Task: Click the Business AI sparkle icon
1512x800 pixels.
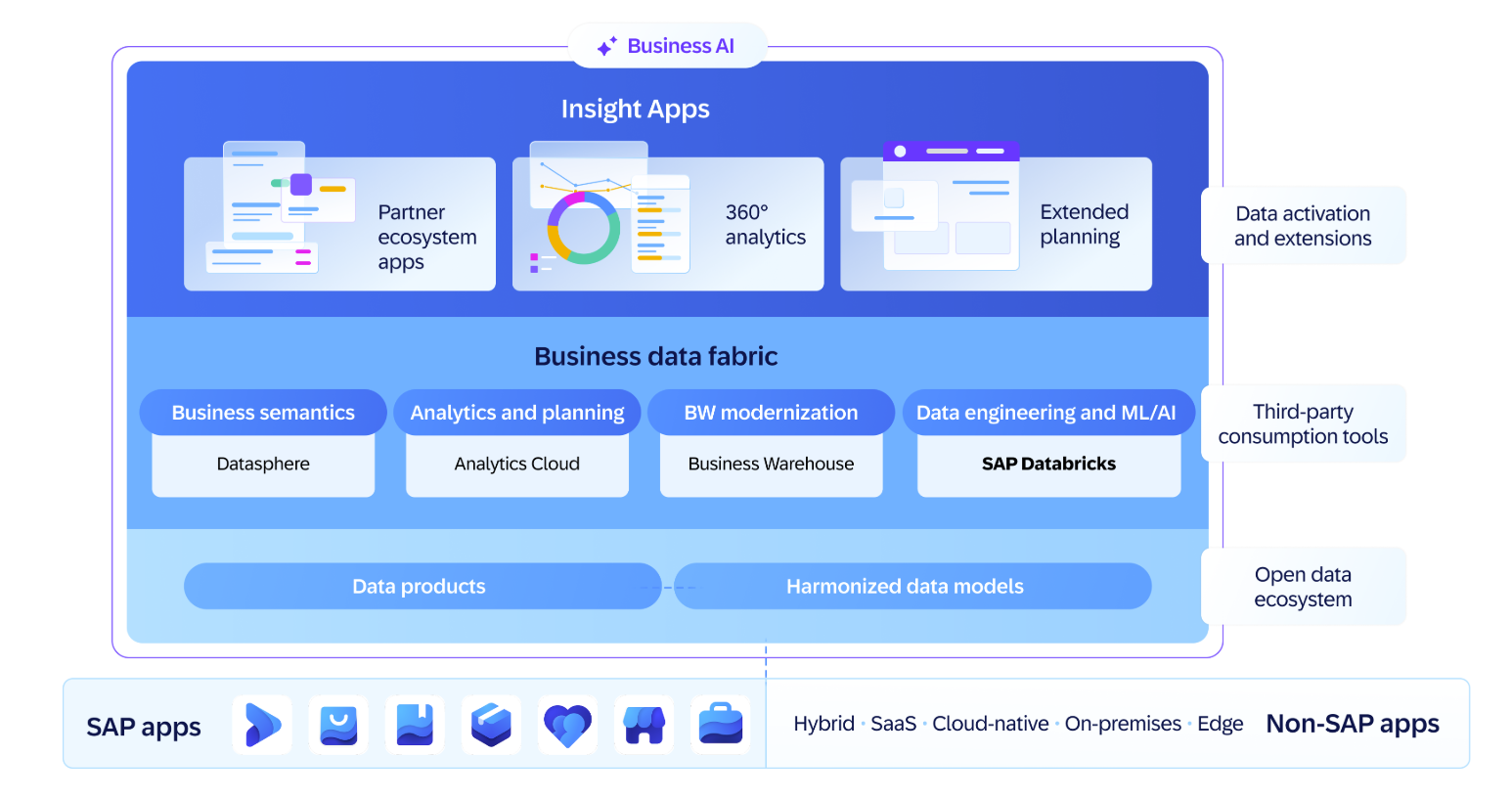Action: pyautogui.click(x=606, y=45)
